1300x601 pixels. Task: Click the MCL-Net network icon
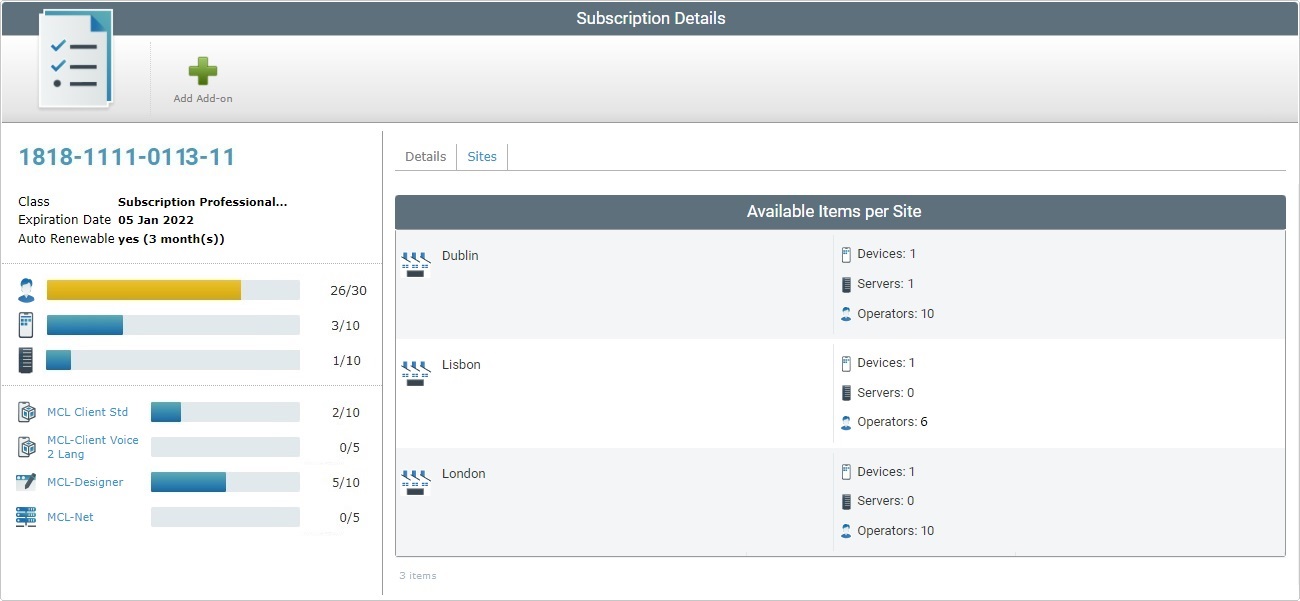click(x=27, y=516)
